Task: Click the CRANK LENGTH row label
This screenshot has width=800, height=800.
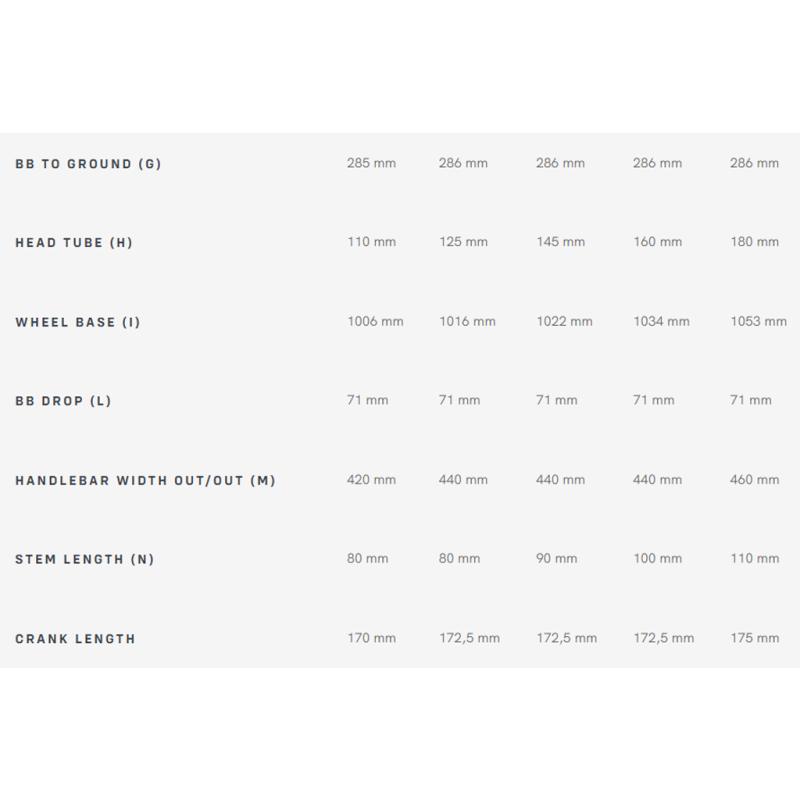Action: point(75,639)
